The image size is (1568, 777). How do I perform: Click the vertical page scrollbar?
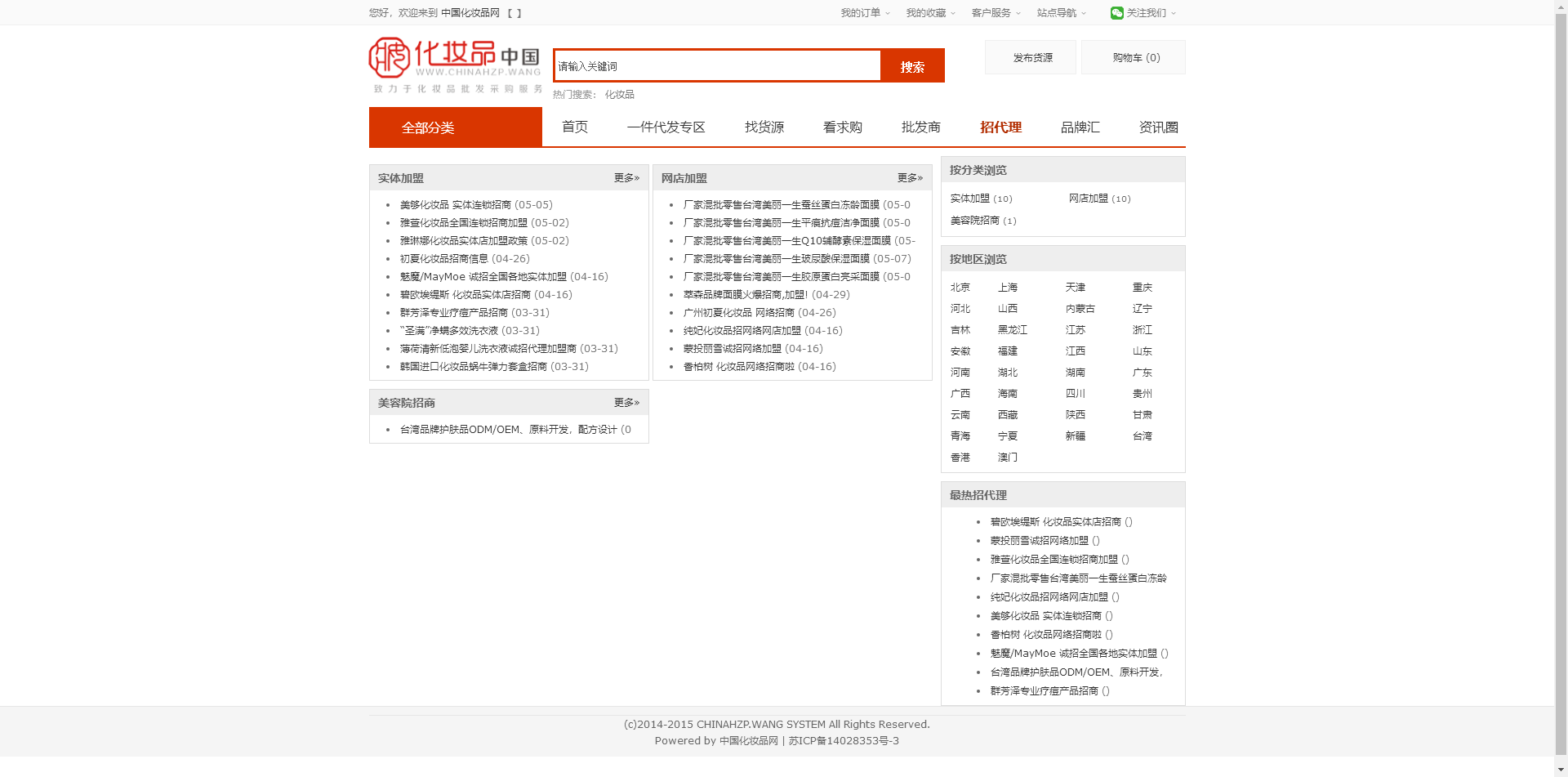coord(1561,327)
